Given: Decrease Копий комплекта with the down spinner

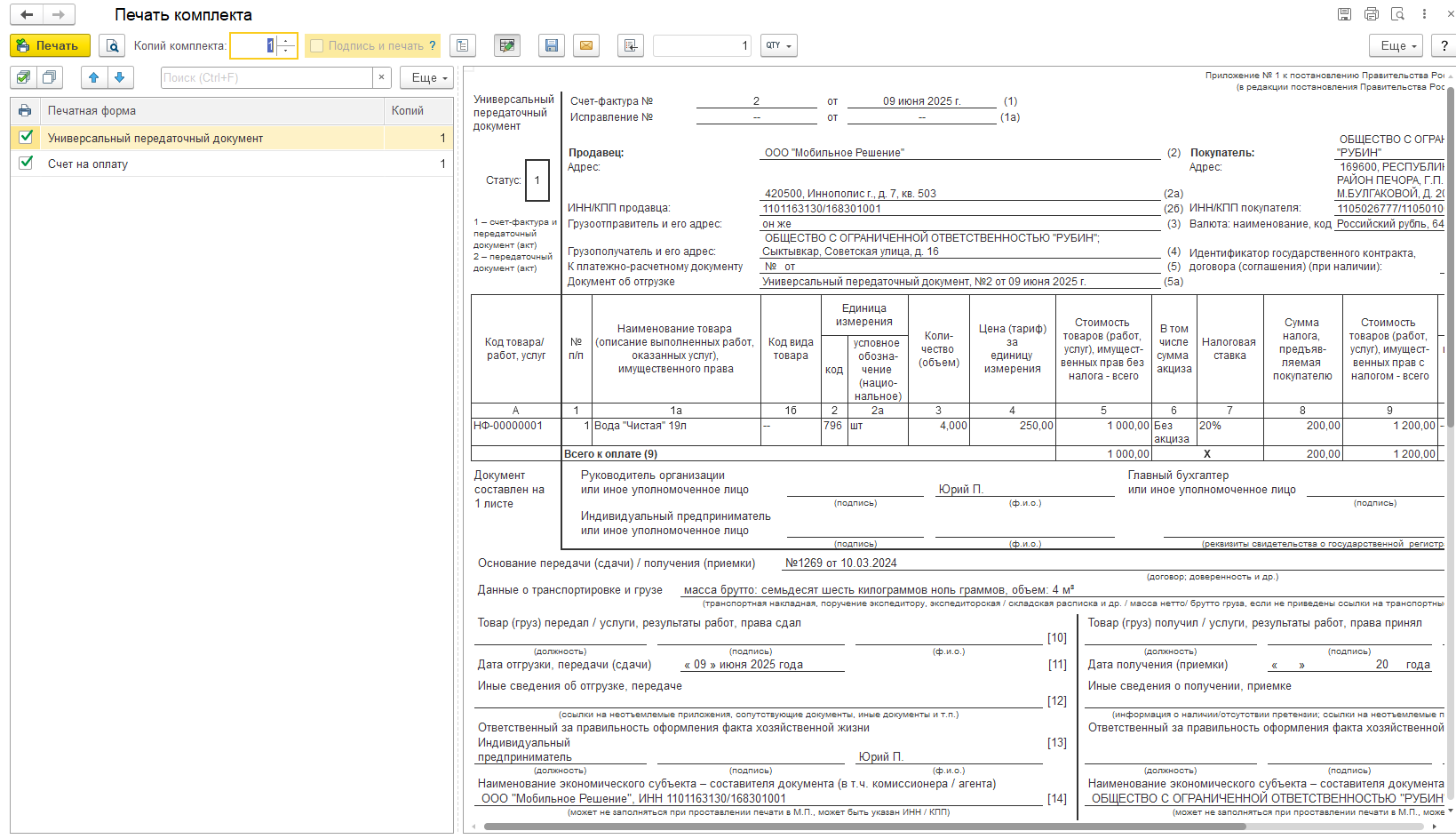Looking at the screenshot, I should (x=286, y=51).
